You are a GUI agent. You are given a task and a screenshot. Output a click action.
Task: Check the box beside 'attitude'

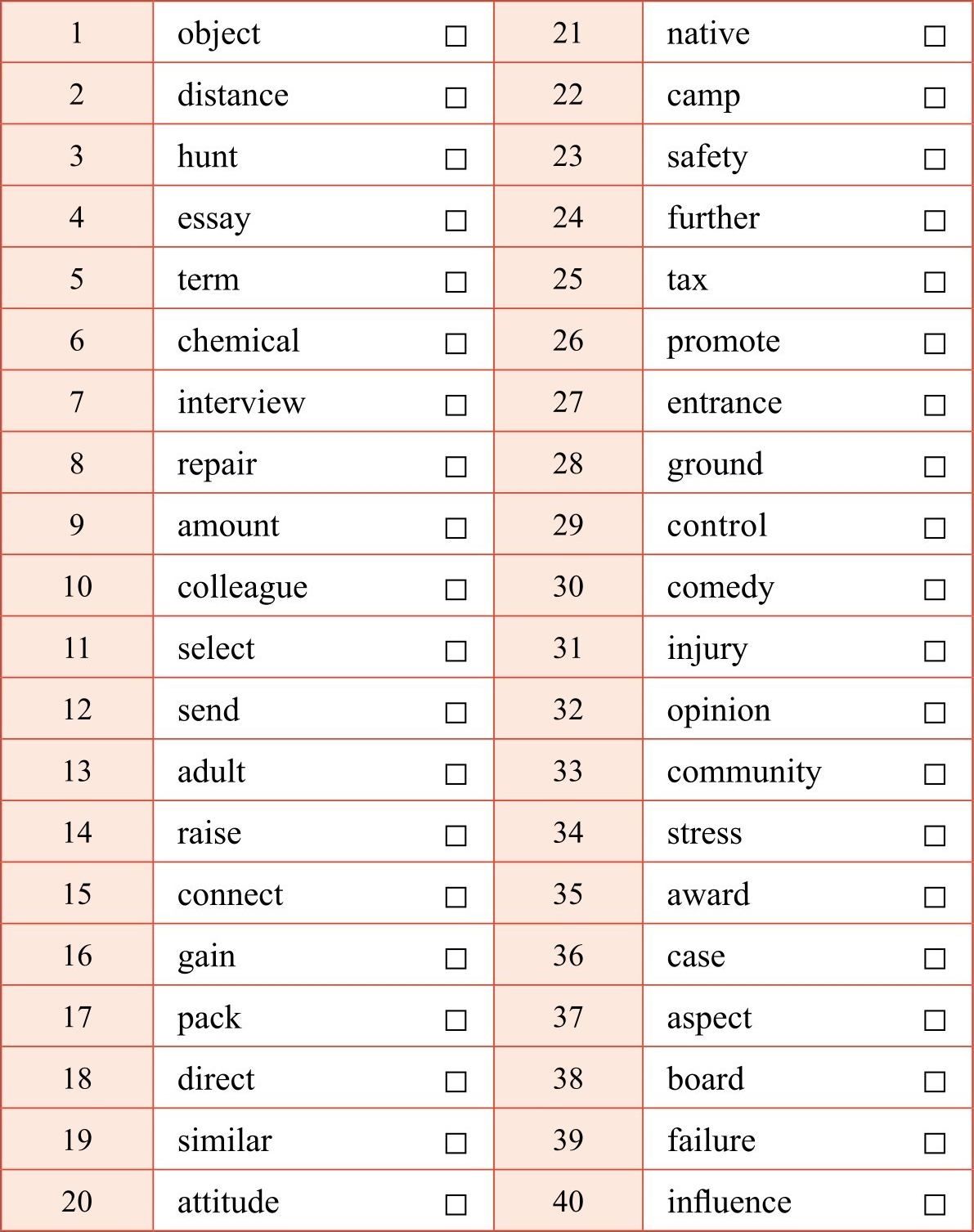coord(456,1204)
